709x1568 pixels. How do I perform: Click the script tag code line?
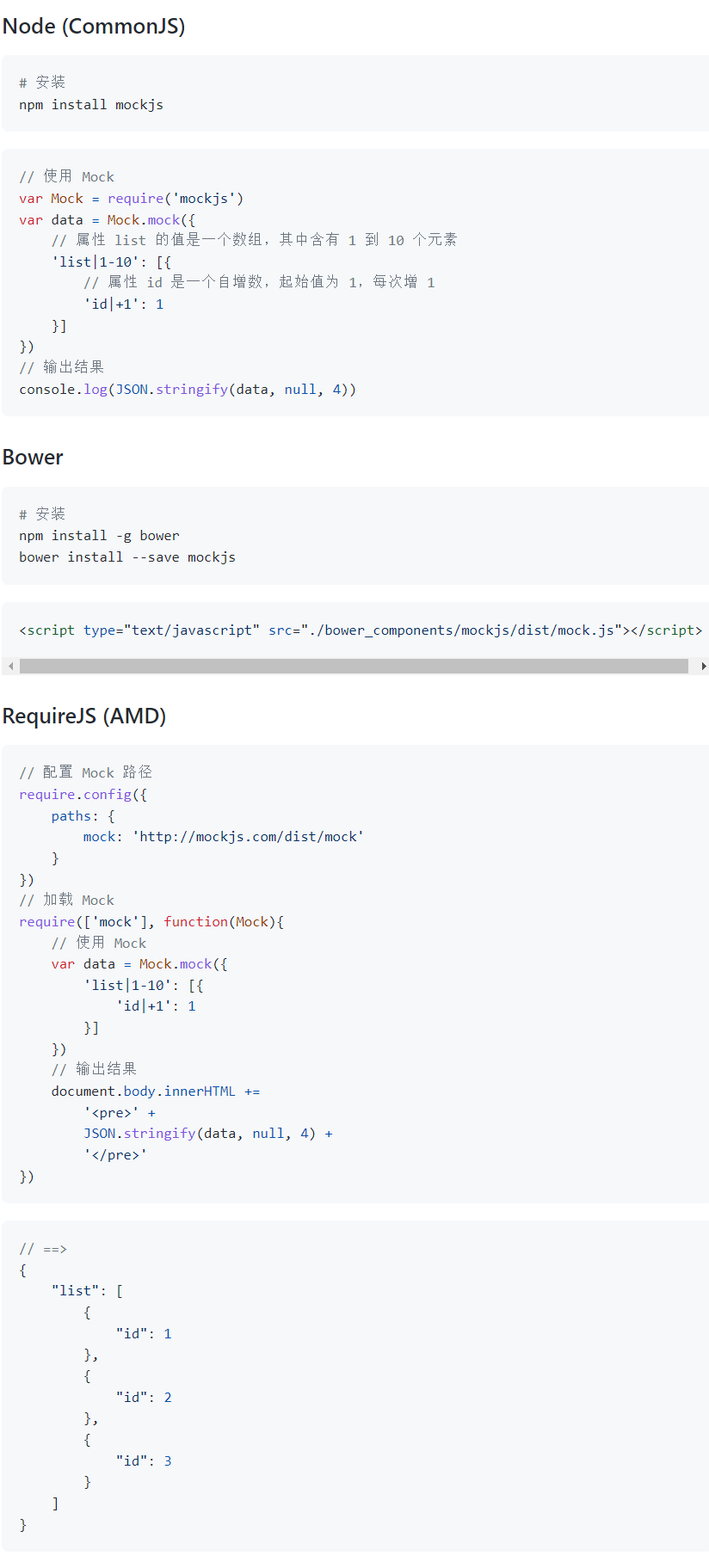tap(361, 630)
